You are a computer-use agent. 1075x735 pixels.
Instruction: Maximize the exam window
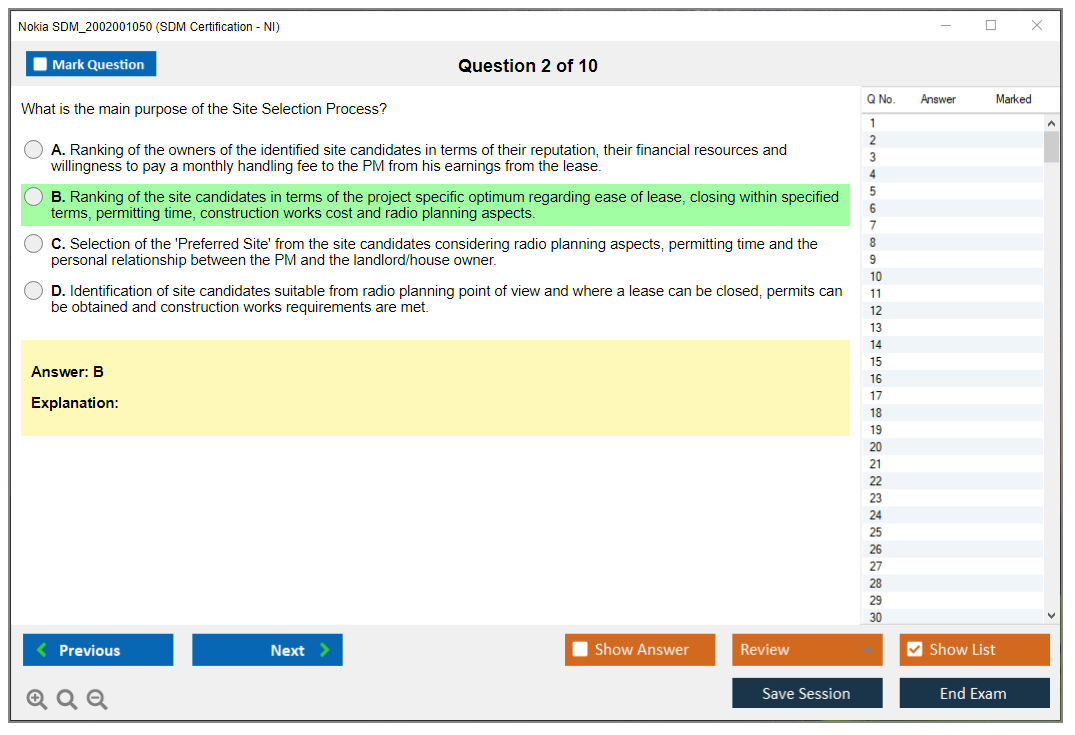click(x=991, y=26)
